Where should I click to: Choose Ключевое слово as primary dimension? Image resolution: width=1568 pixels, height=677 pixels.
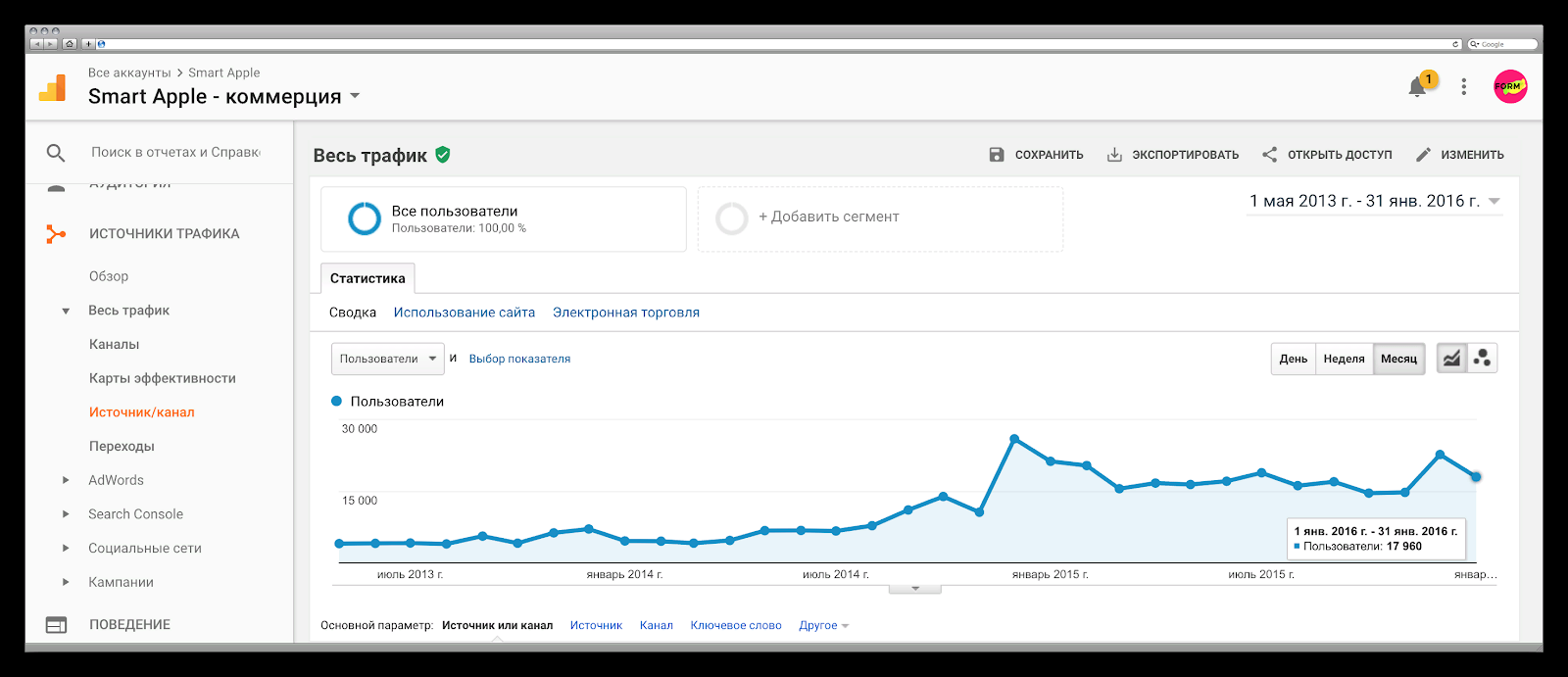point(736,625)
